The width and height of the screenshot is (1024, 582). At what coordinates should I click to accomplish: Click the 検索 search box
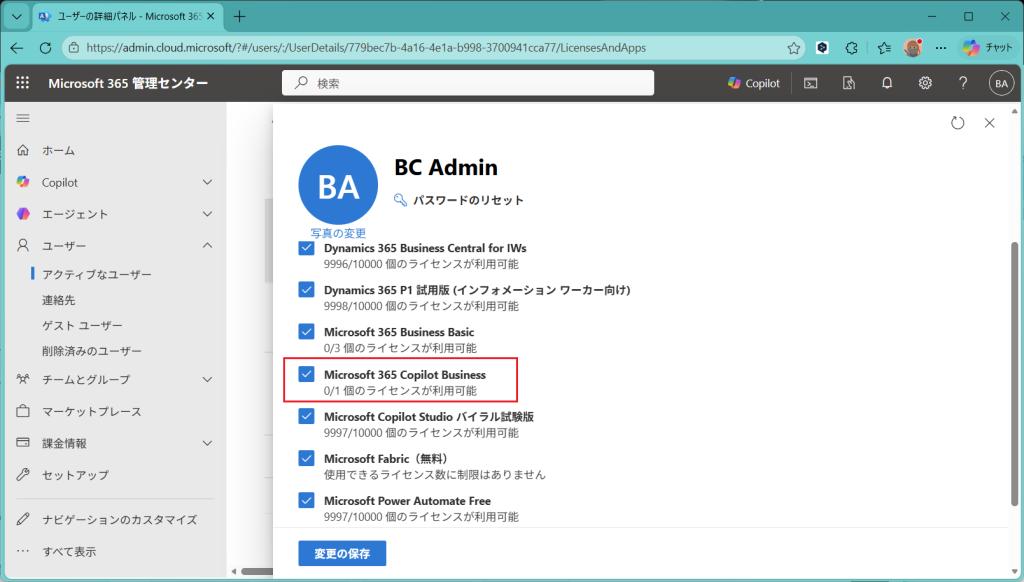click(x=468, y=84)
